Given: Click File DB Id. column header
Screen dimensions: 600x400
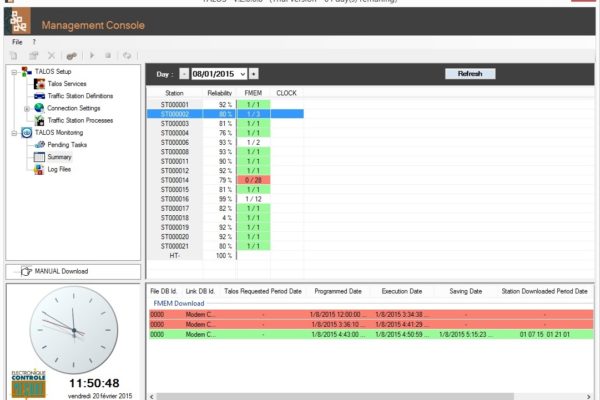Looking at the screenshot, I should 163,291.
